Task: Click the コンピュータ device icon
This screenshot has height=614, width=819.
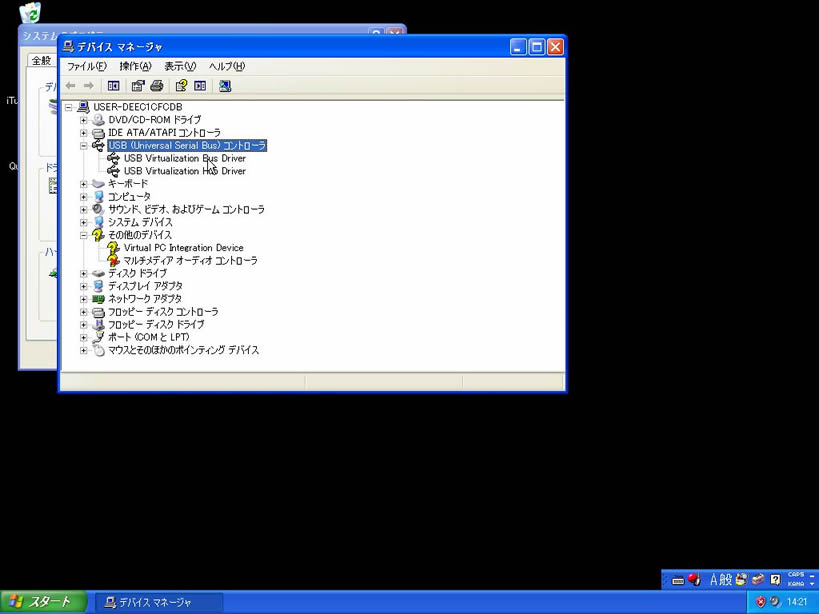Action: (98, 196)
